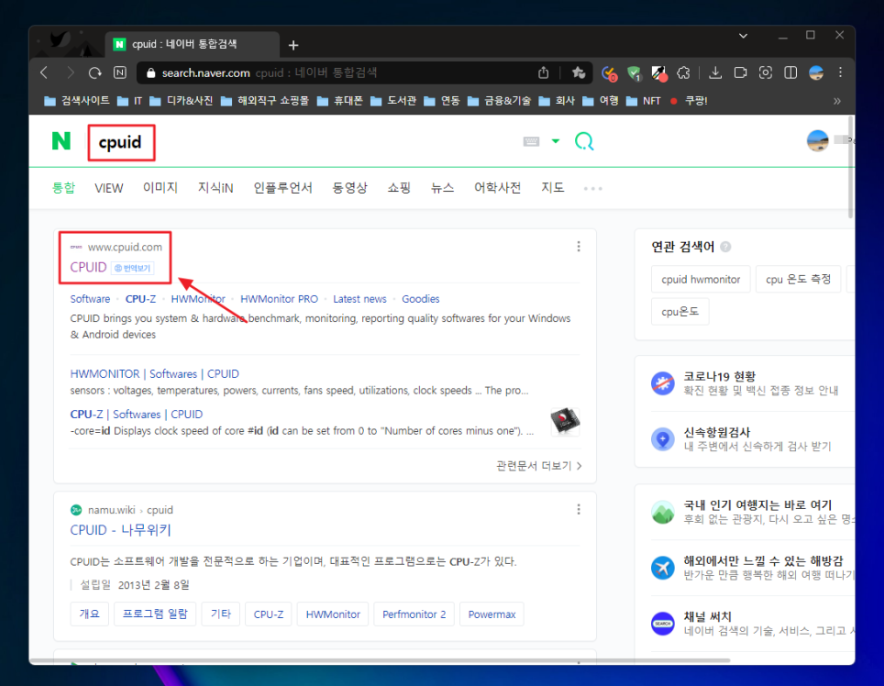The width and height of the screenshot is (884, 686).
Task: Open the browser downloads icon
Action: pyautogui.click(x=715, y=73)
